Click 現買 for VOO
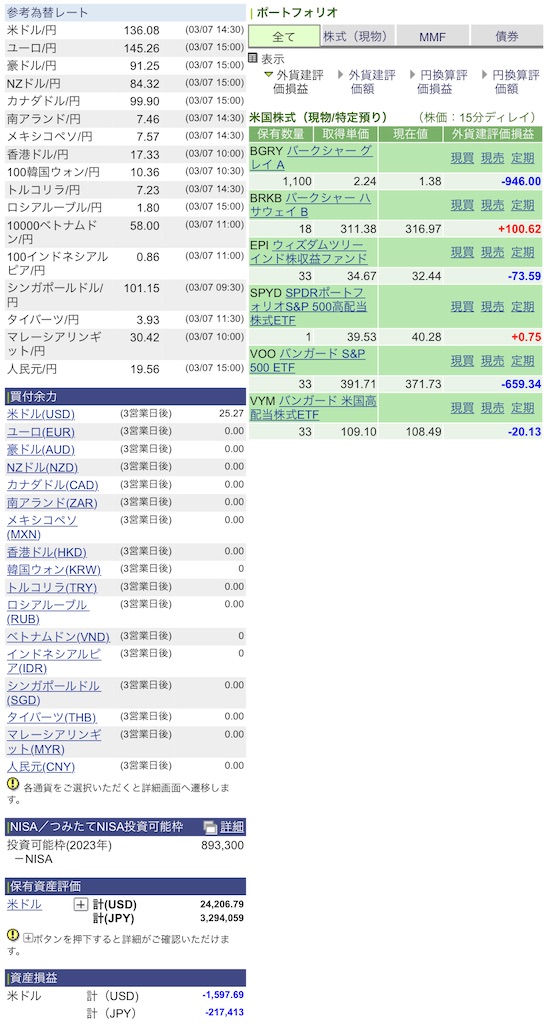This screenshot has height=1024, width=546. point(462,360)
